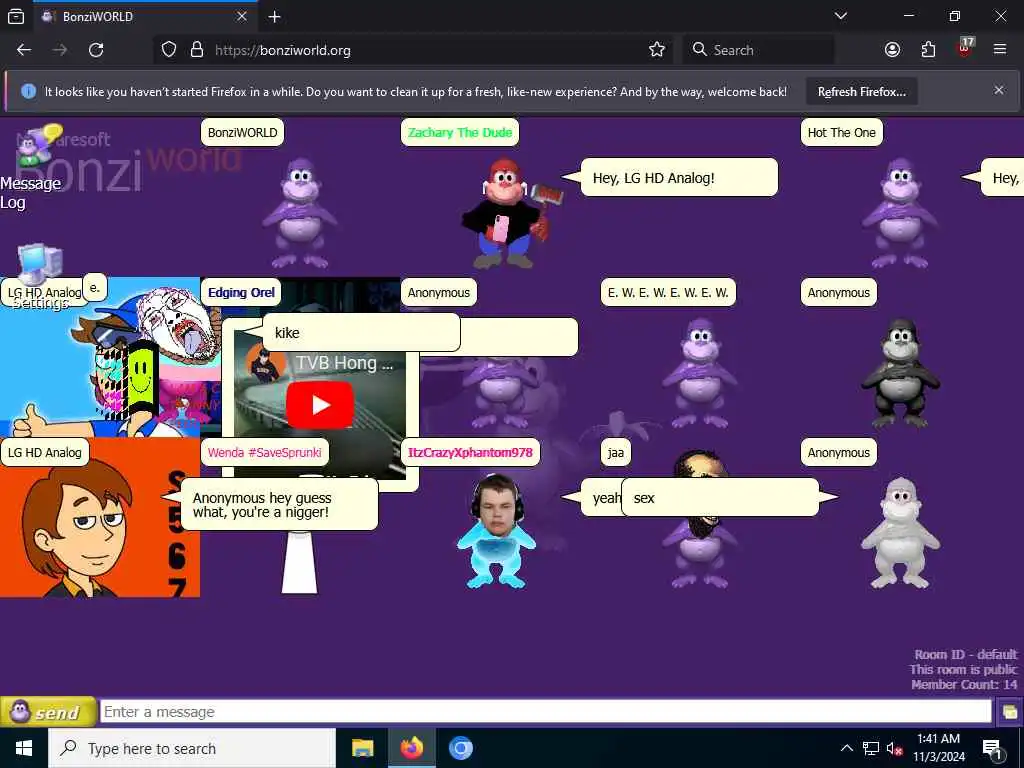Click the black gorilla character
Image resolution: width=1024 pixels, height=768 pixels.
(901, 373)
